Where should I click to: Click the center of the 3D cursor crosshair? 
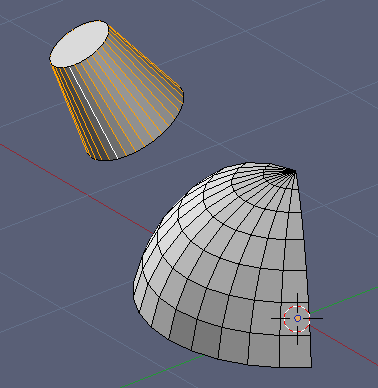tap(297, 318)
